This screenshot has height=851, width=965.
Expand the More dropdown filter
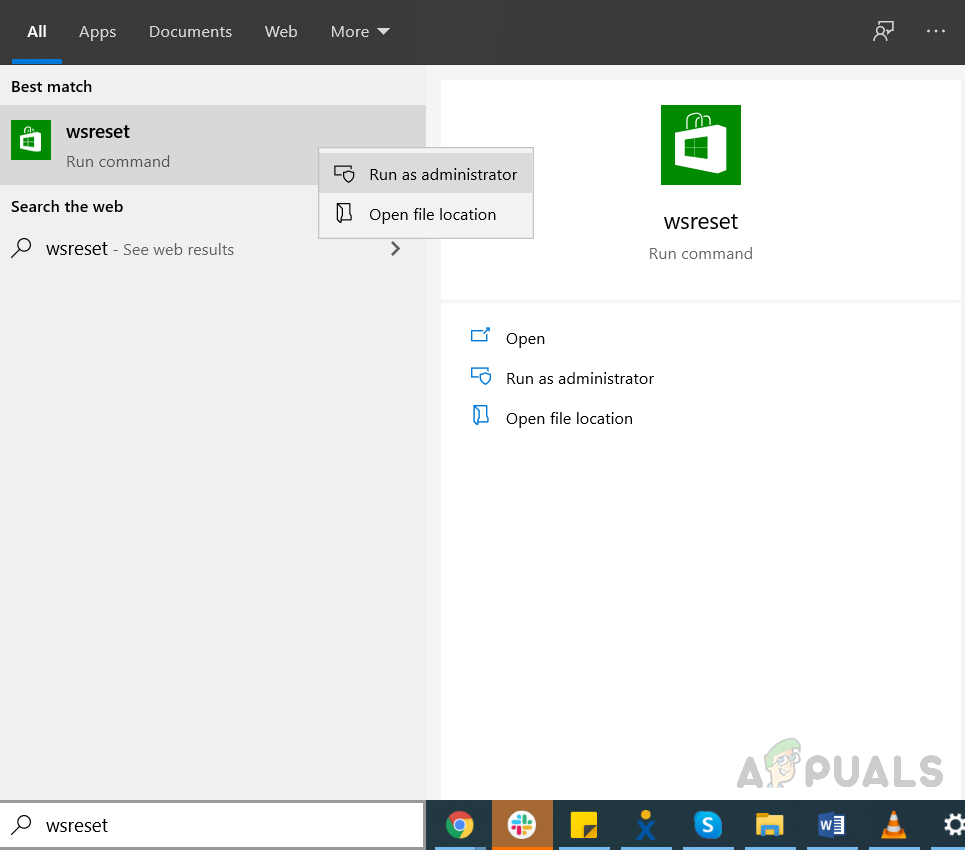(x=360, y=32)
